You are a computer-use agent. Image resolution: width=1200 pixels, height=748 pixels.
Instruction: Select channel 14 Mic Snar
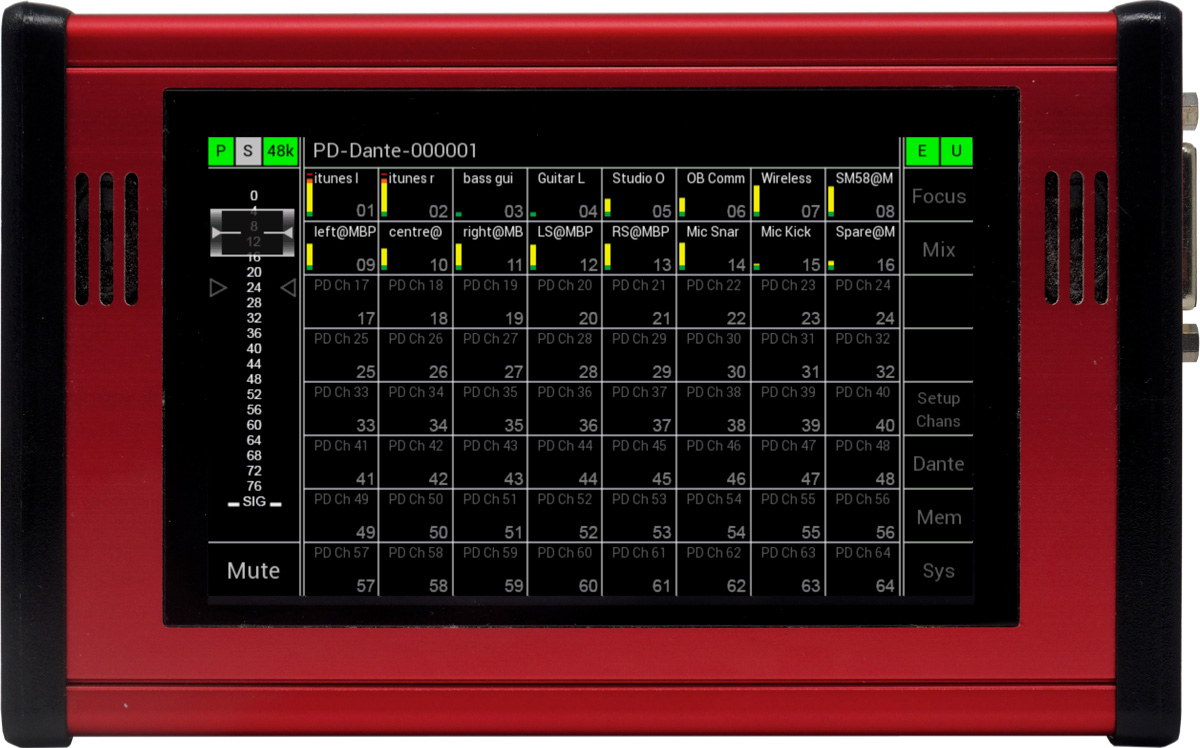point(714,248)
